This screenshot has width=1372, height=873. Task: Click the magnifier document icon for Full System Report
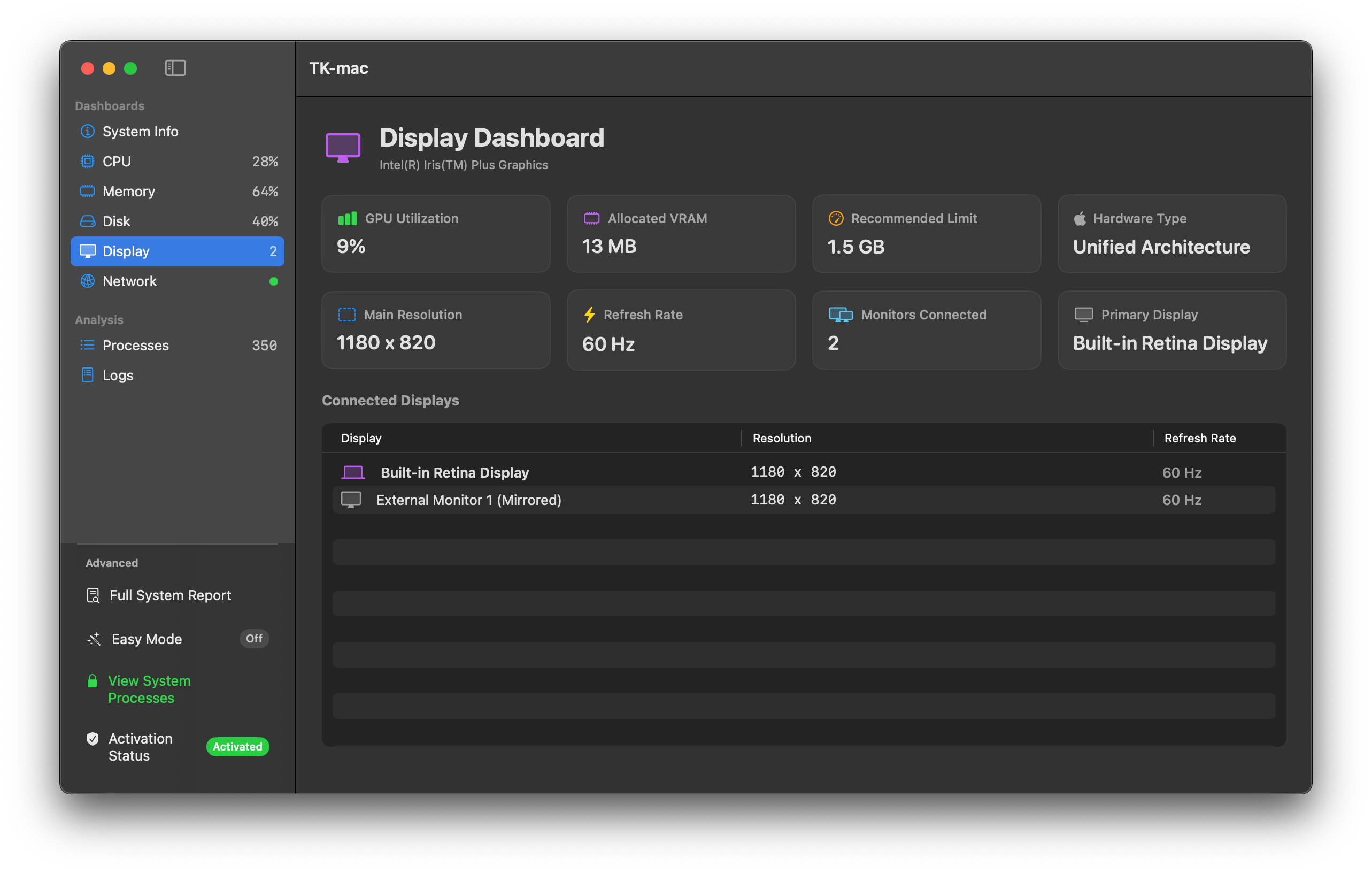(x=93, y=595)
